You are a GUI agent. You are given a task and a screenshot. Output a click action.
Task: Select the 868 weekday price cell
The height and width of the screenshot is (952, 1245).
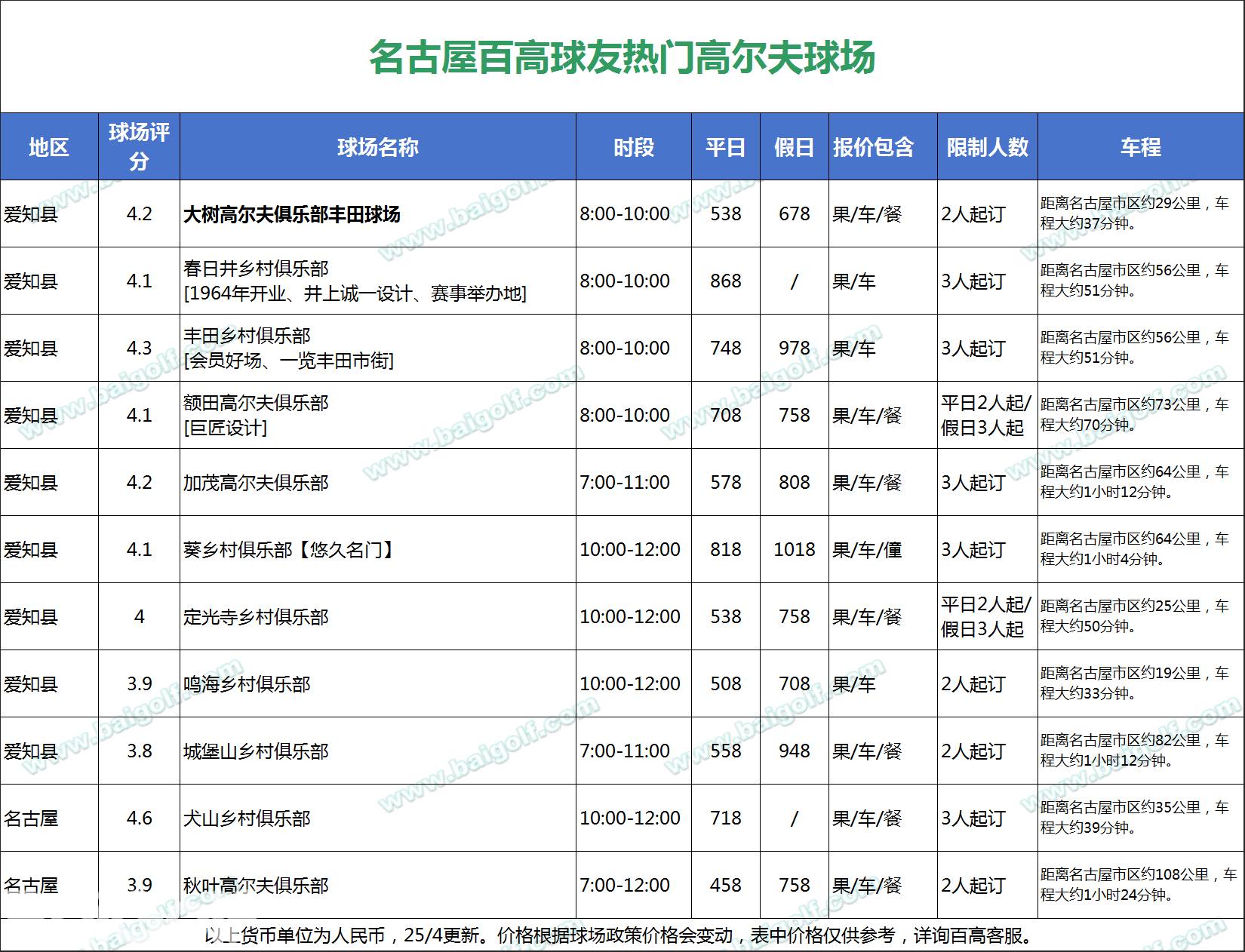tap(725, 281)
